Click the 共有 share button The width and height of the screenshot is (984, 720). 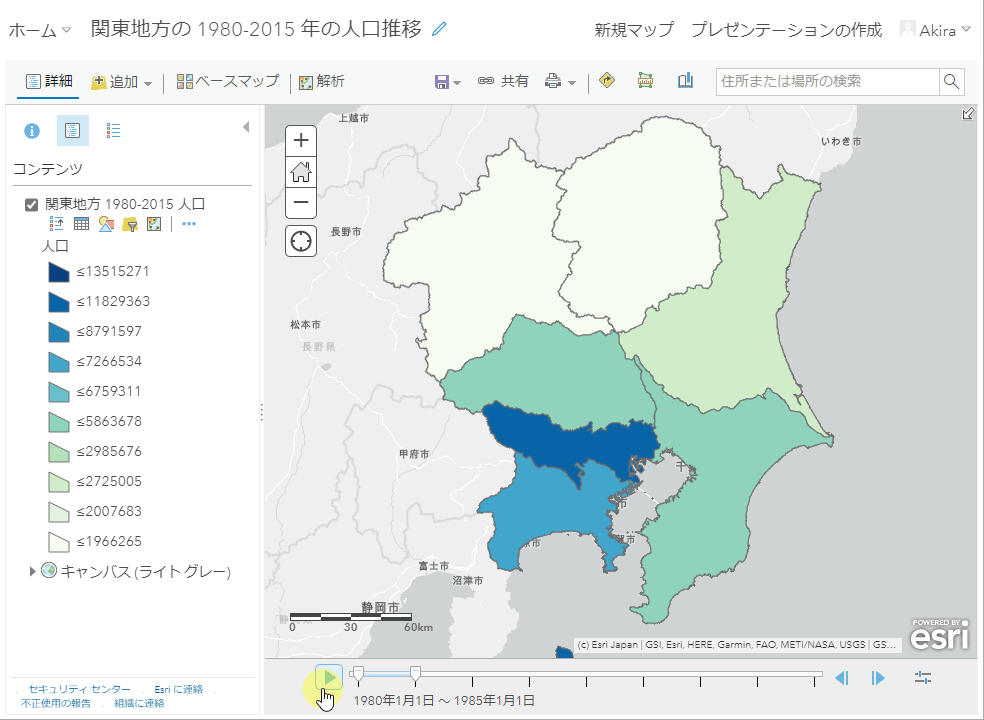point(503,81)
